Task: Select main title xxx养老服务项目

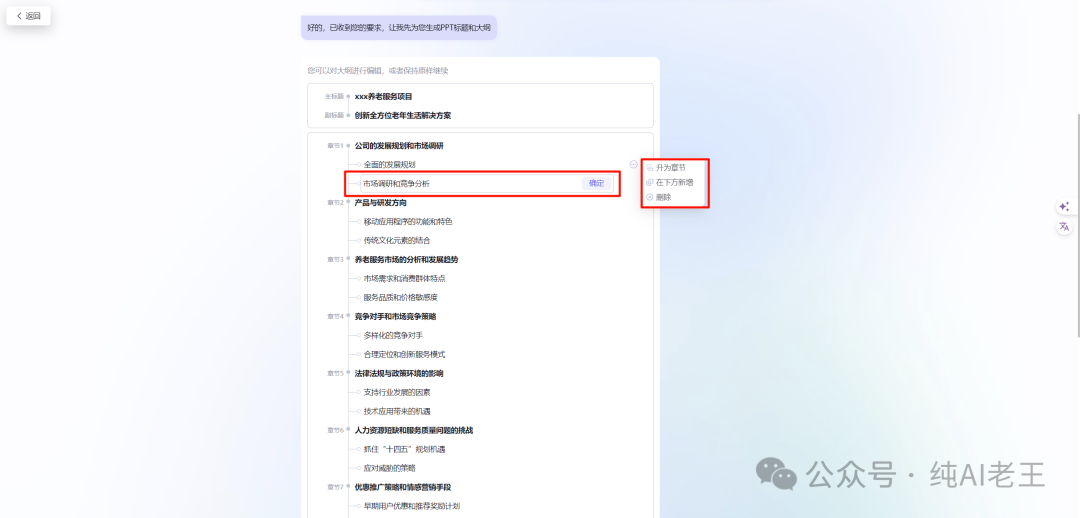Action: [x=384, y=96]
